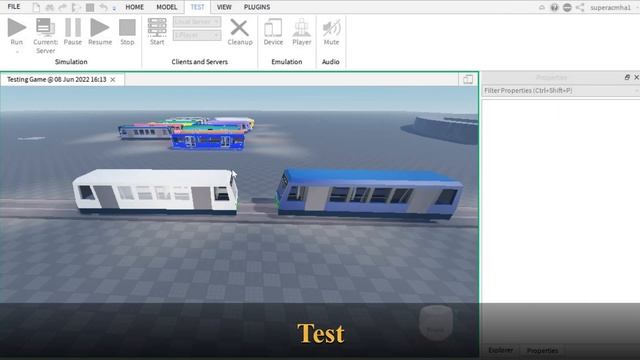Click the help question mark icon
Image resolution: width=640 pixels, height=360 pixels.
click(x=554, y=7)
